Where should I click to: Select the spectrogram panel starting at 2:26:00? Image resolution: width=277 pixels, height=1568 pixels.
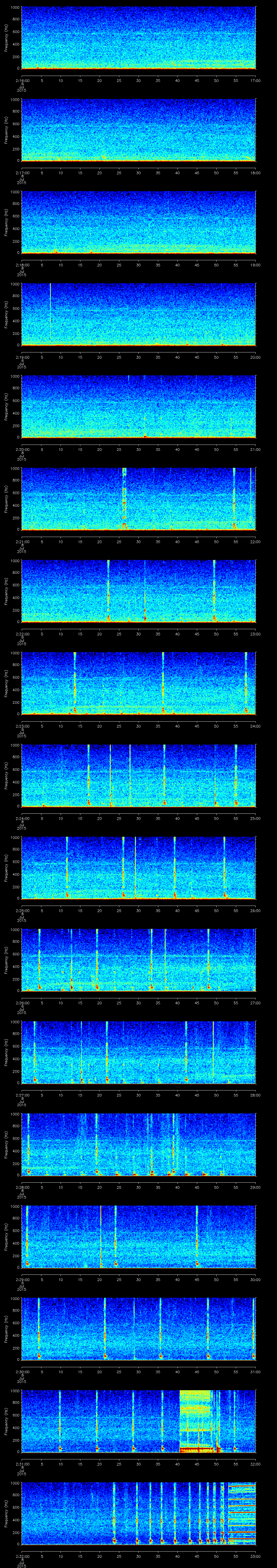click(138, 960)
